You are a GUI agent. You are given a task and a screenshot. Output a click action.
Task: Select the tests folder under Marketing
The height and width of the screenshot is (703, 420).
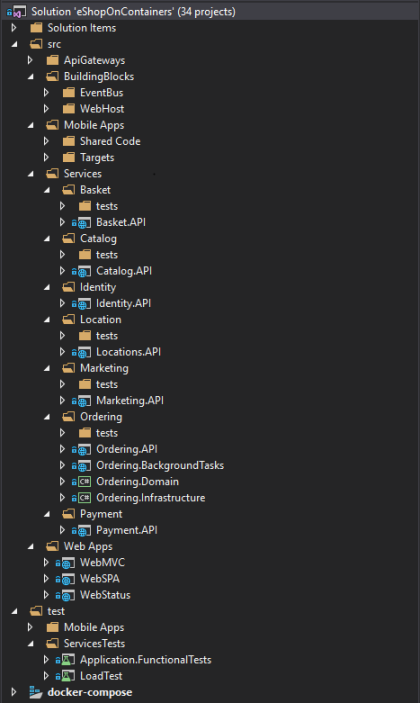107,384
